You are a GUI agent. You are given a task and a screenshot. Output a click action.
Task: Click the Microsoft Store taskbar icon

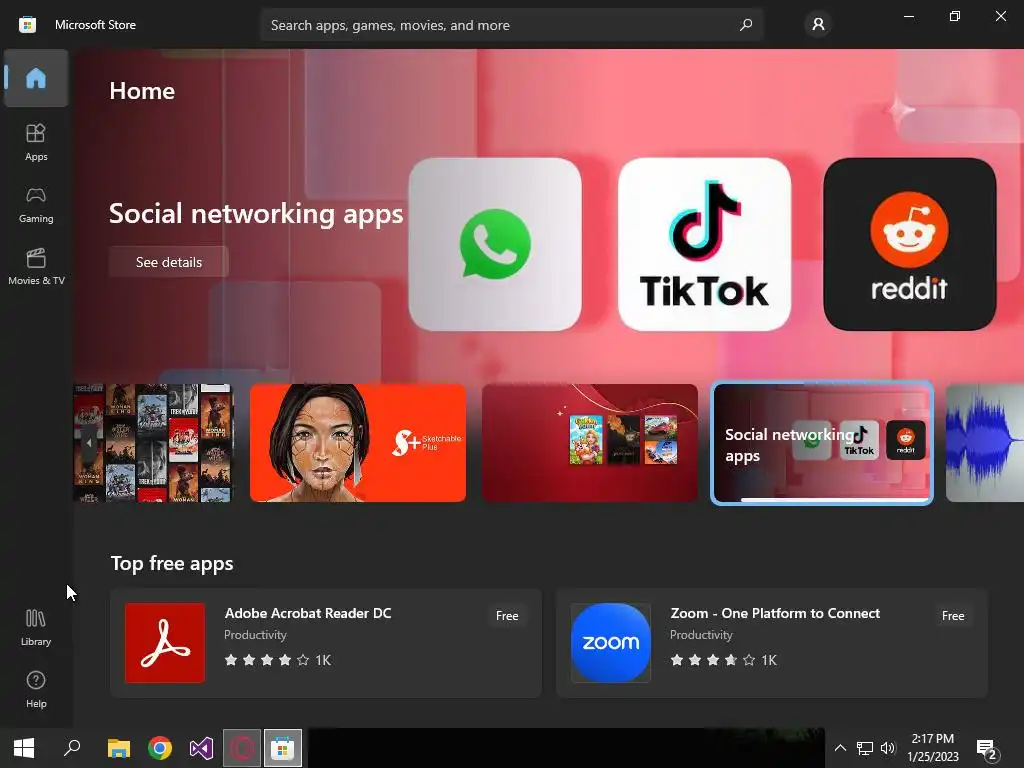283,748
